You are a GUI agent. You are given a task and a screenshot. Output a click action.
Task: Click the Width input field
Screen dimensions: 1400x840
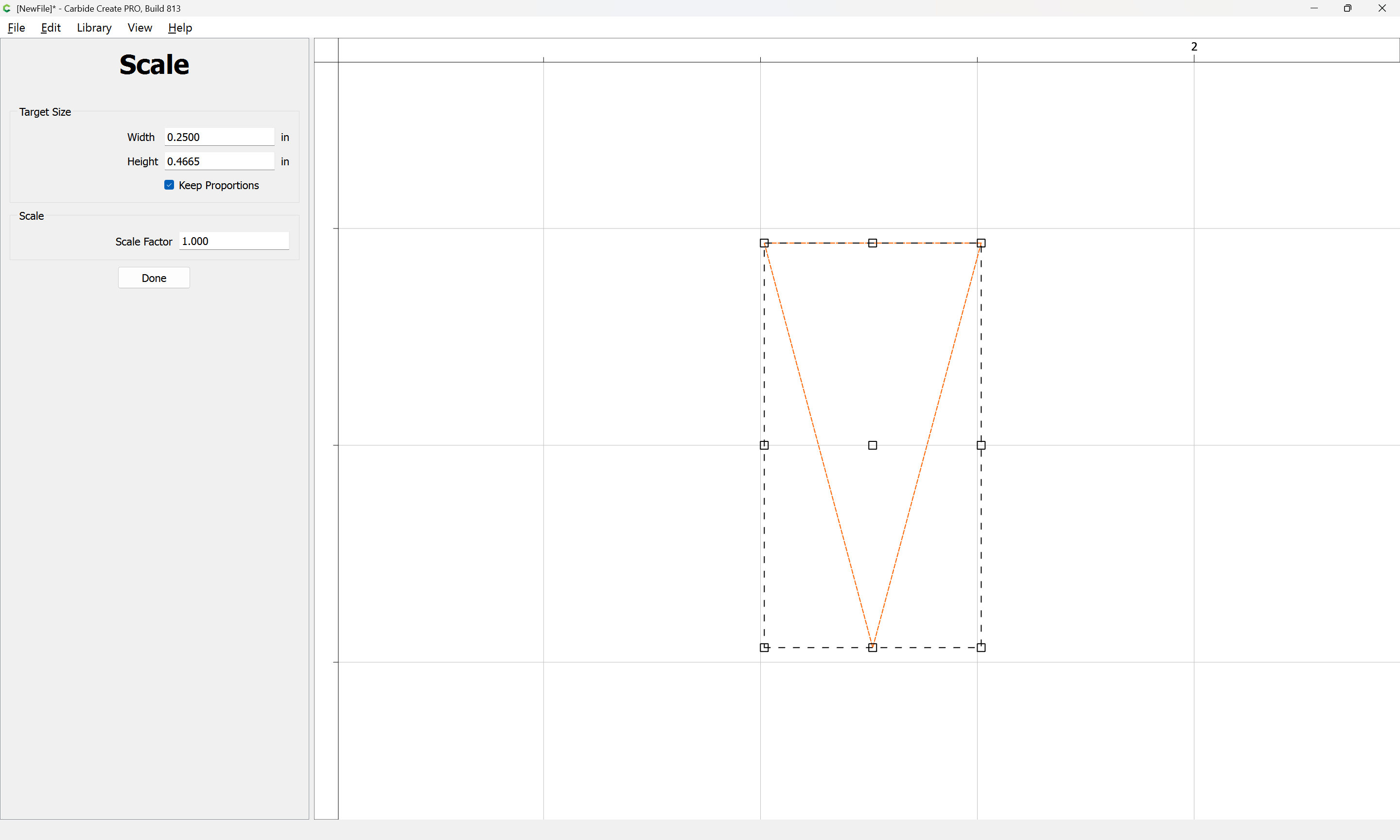pos(220,137)
